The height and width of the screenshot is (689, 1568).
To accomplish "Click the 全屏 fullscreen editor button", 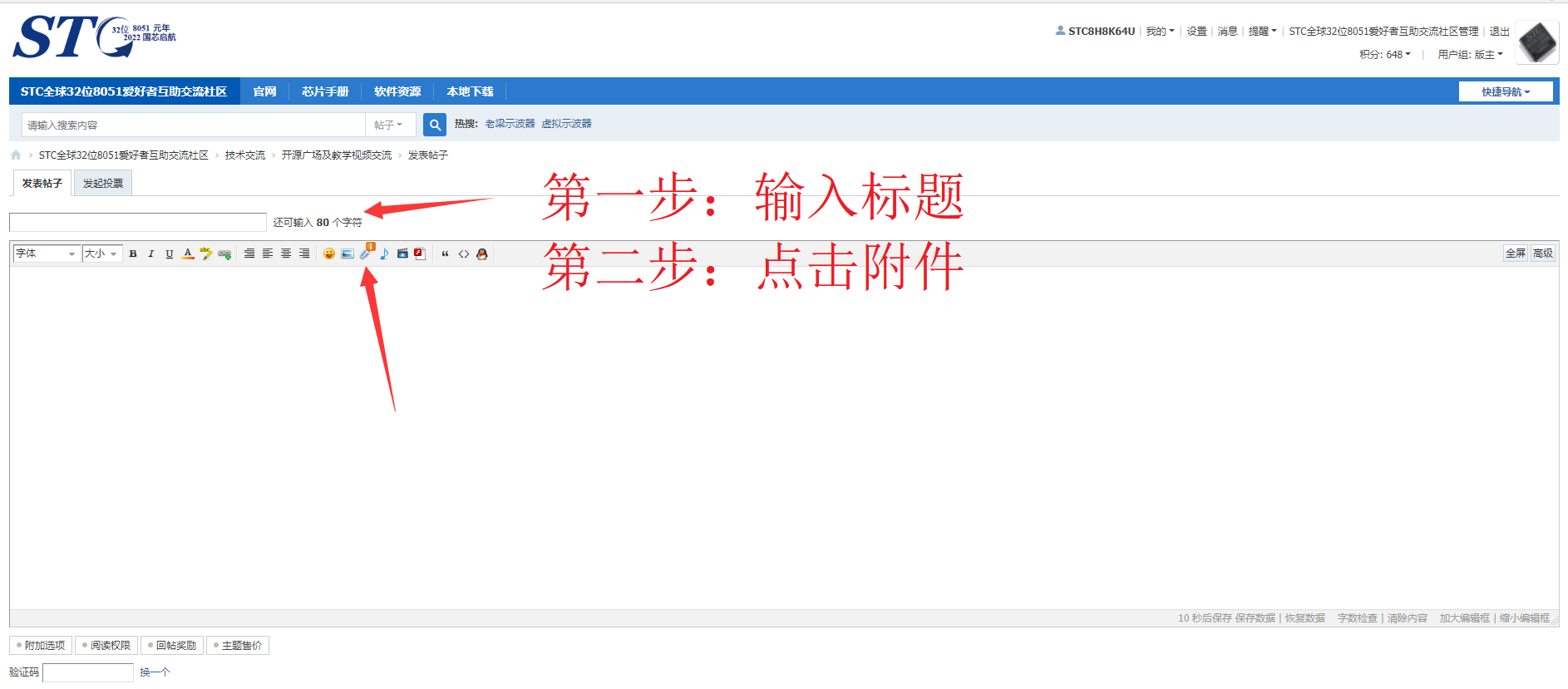I will [1516, 253].
